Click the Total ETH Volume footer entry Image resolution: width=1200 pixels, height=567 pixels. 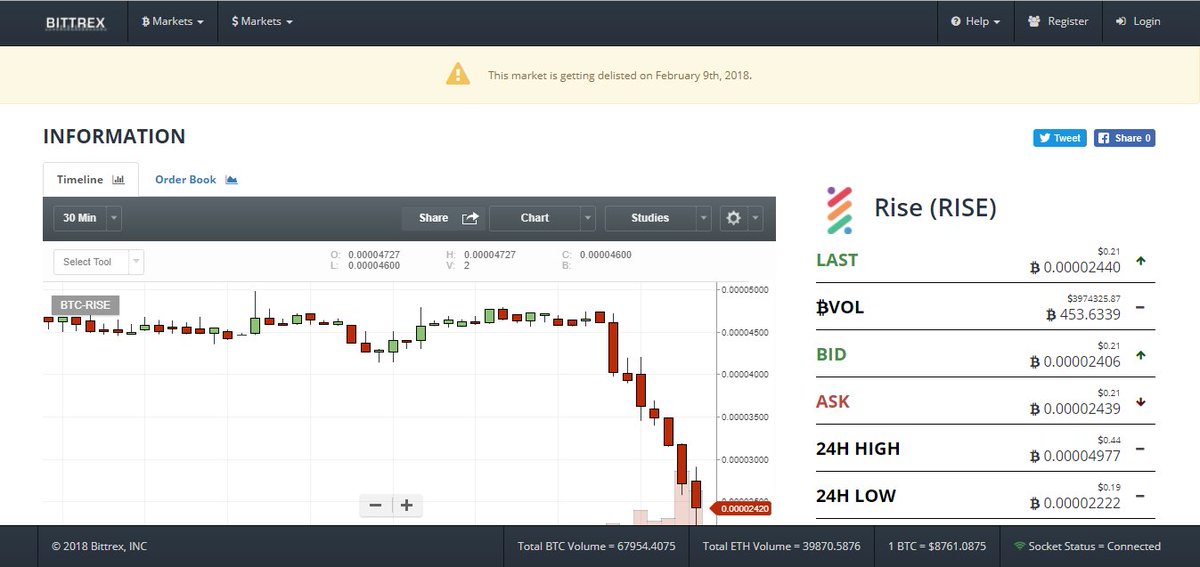pyautogui.click(x=784, y=546)
